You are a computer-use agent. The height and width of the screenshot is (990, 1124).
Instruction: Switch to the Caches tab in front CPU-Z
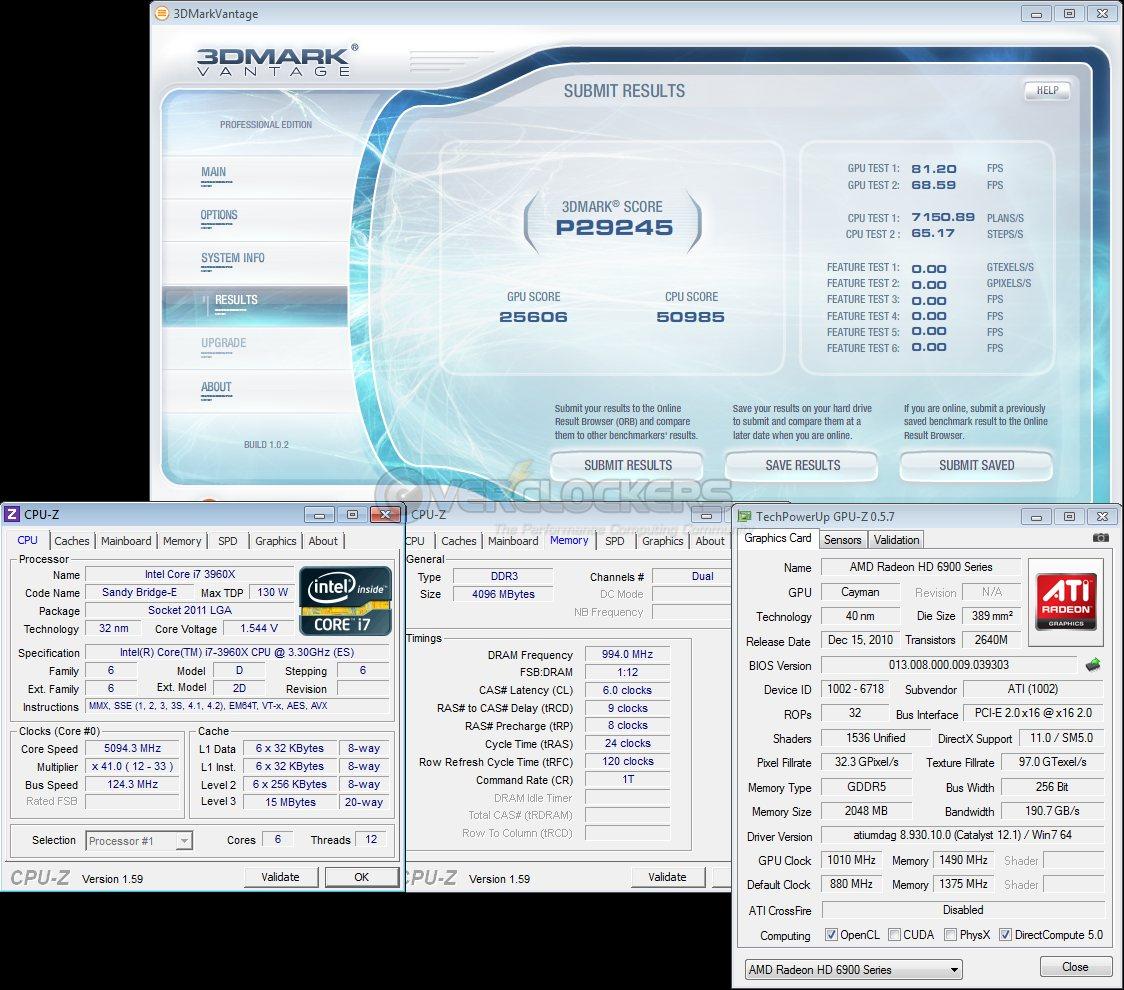72,541
